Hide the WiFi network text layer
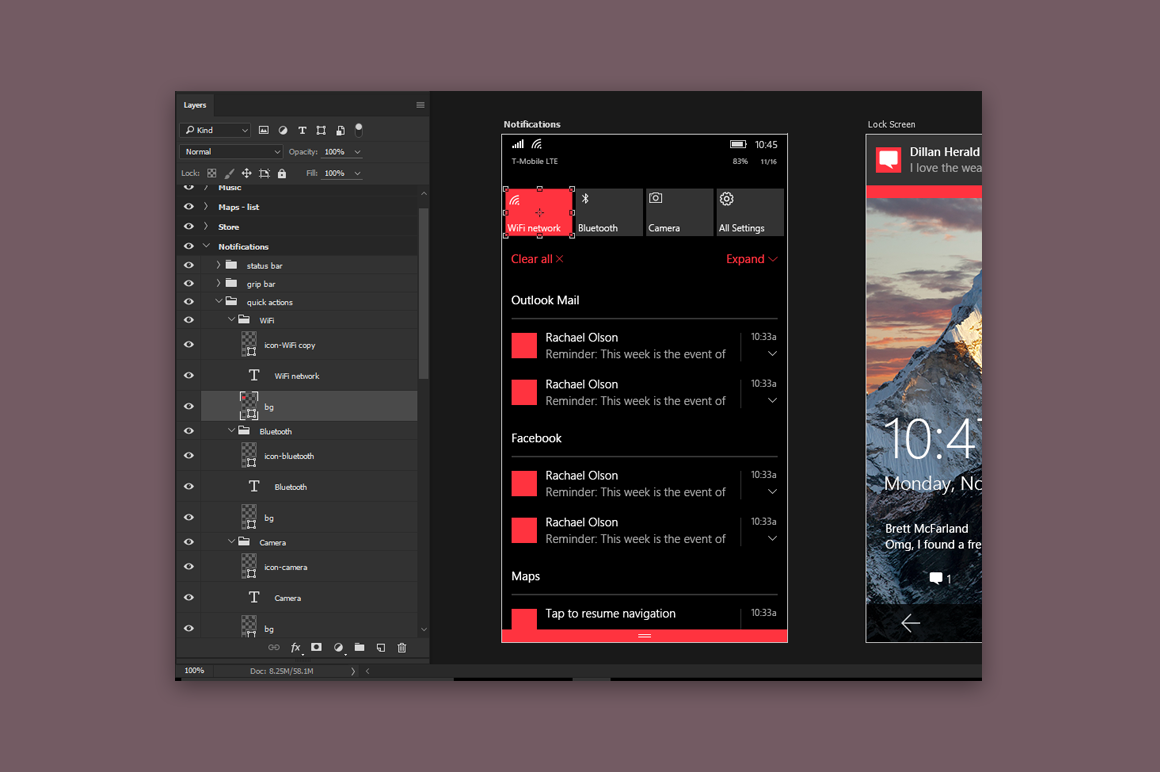The width and height of the screenshot is (1160, 772). click(189, 376)
